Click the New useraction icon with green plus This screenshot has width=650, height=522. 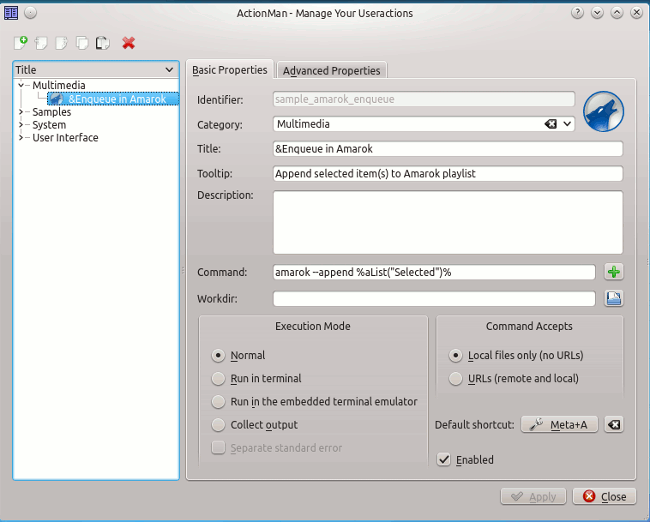tap(21, 42)
